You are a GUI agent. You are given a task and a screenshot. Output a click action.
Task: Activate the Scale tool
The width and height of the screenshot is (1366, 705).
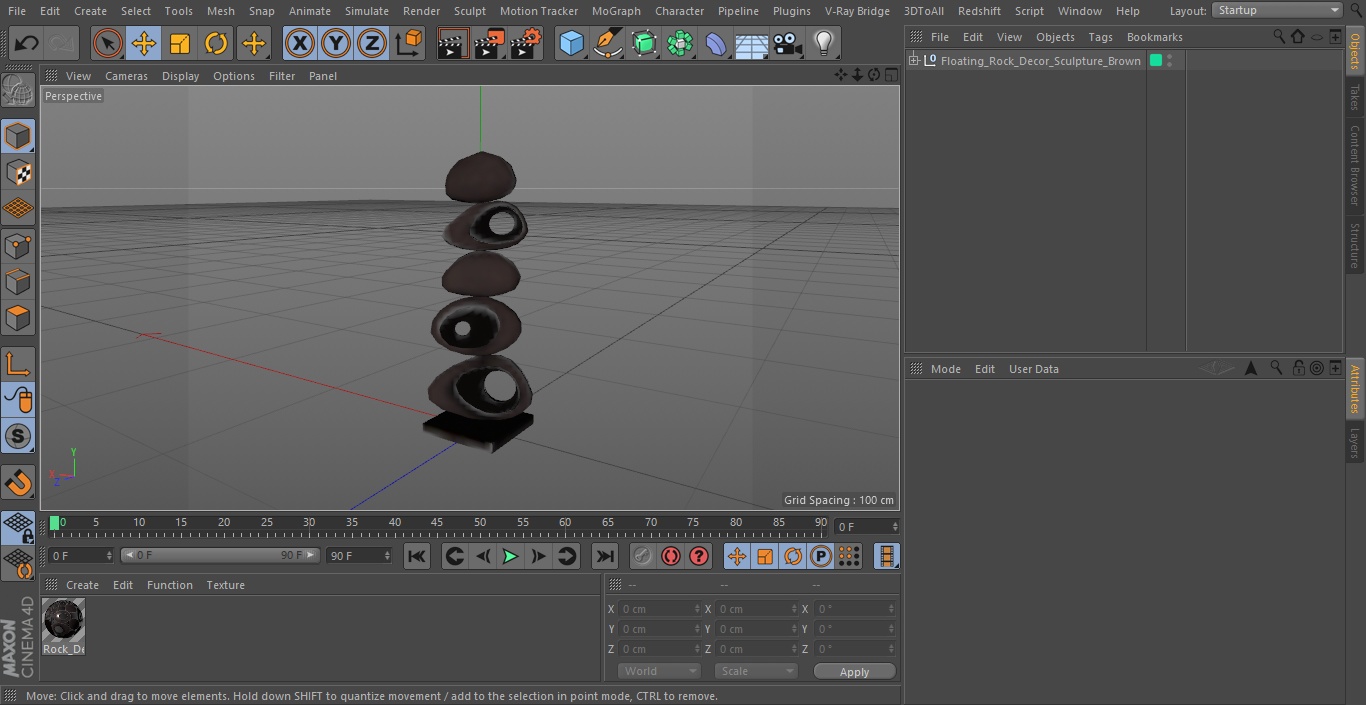[x=180, y=43]
